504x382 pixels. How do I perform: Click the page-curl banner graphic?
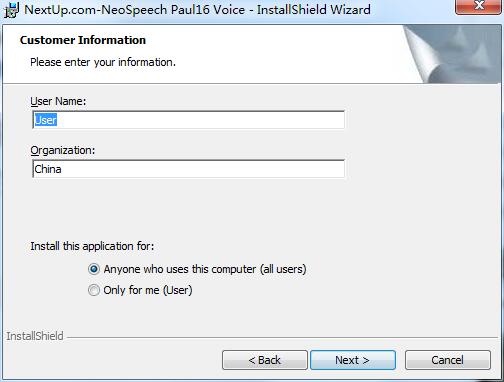452,54
